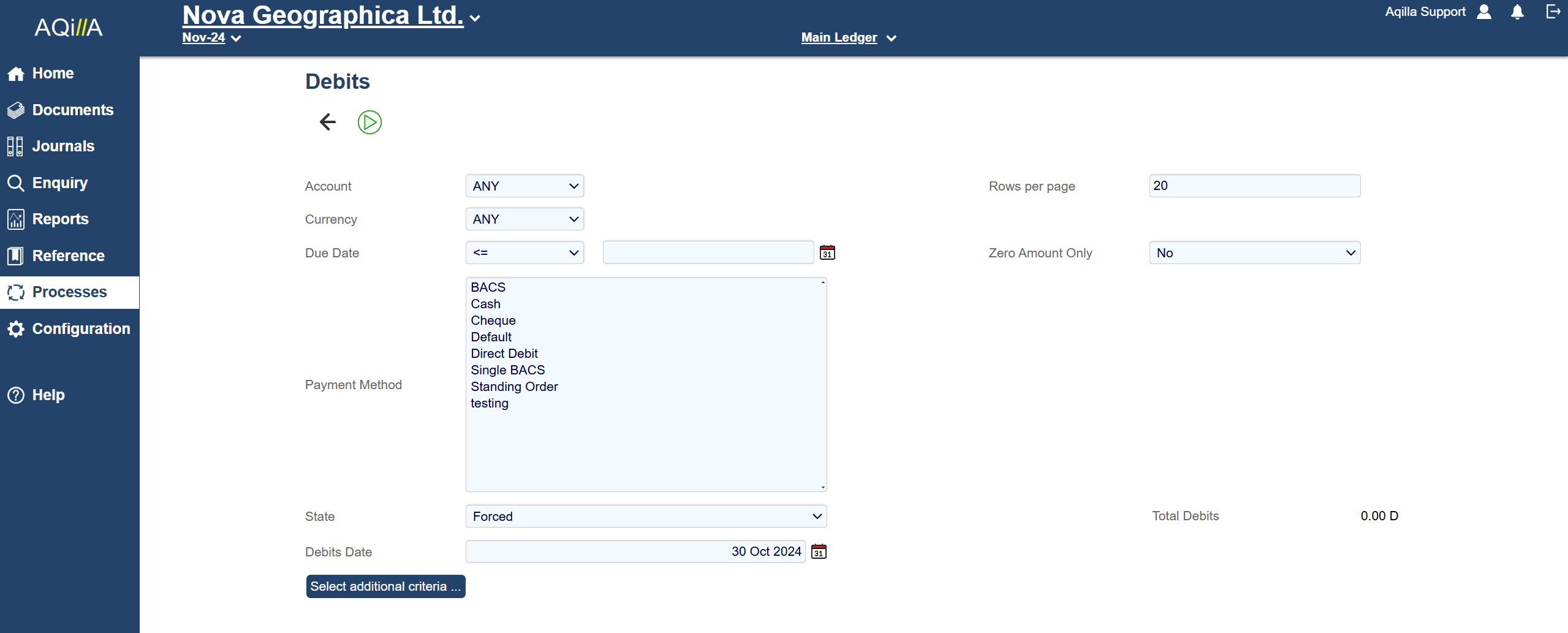The image size is (1568, 633).
Task: Expand the Zero Amount Only dropdown
Action: pyautogui.click(x=1254, y=253)
